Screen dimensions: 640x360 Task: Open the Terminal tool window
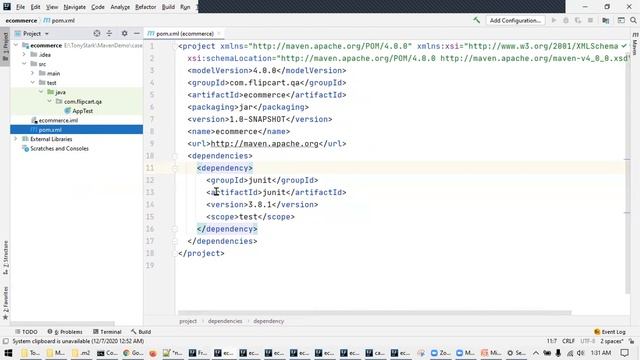pos(107,332)
